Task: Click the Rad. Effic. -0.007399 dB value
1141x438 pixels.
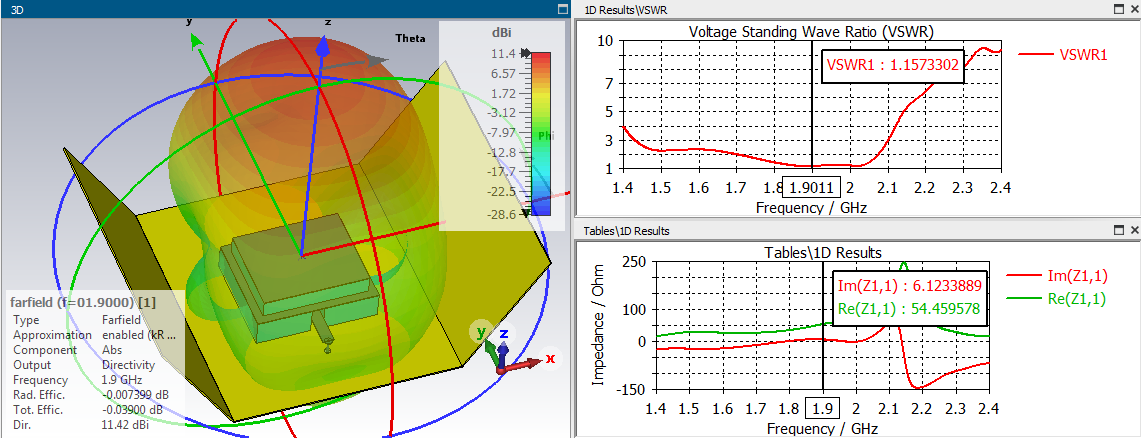Action: click(x=136, y=395)
